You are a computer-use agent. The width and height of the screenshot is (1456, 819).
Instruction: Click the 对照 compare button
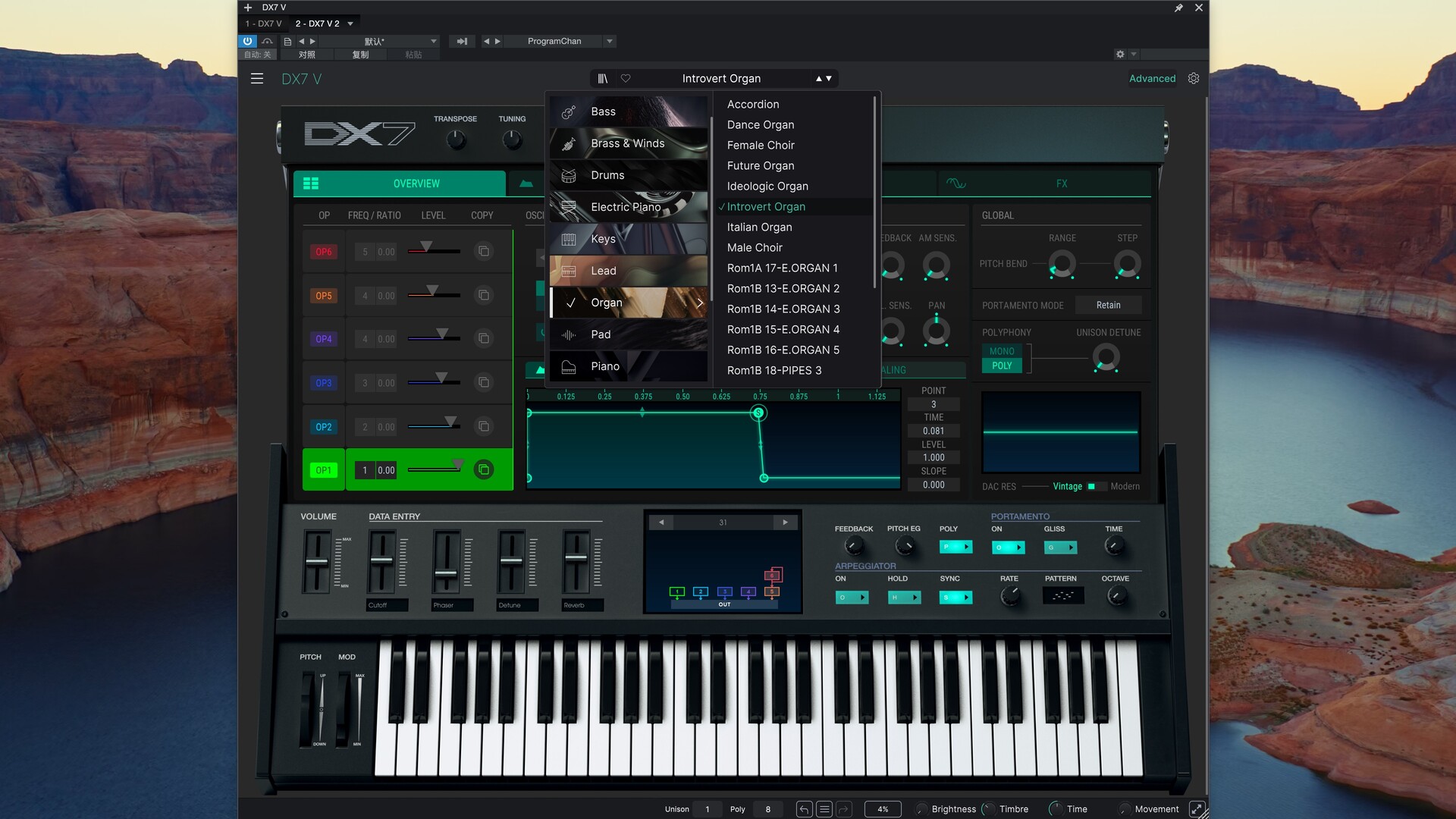tap(306, 55)
